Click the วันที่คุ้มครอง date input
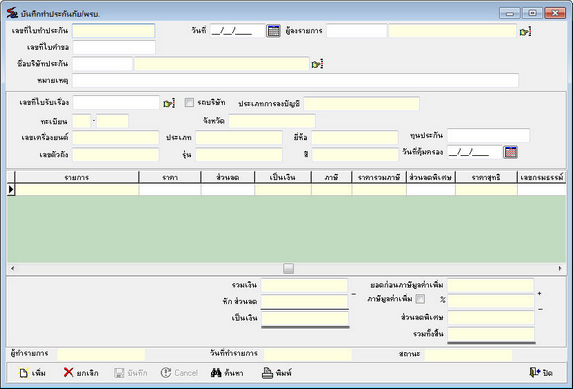This screenshot has height=389, width=573. pyautogui.click(x=475, y=152)
